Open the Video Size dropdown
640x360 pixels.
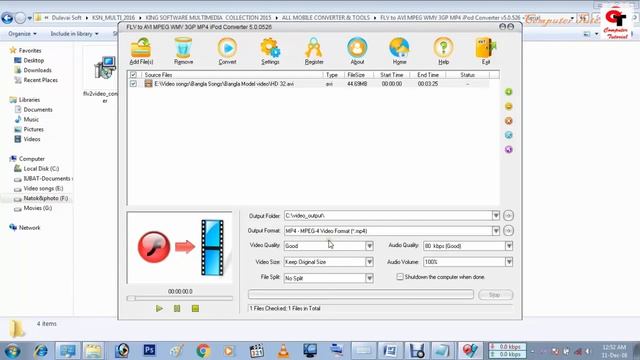coord(369,262)
